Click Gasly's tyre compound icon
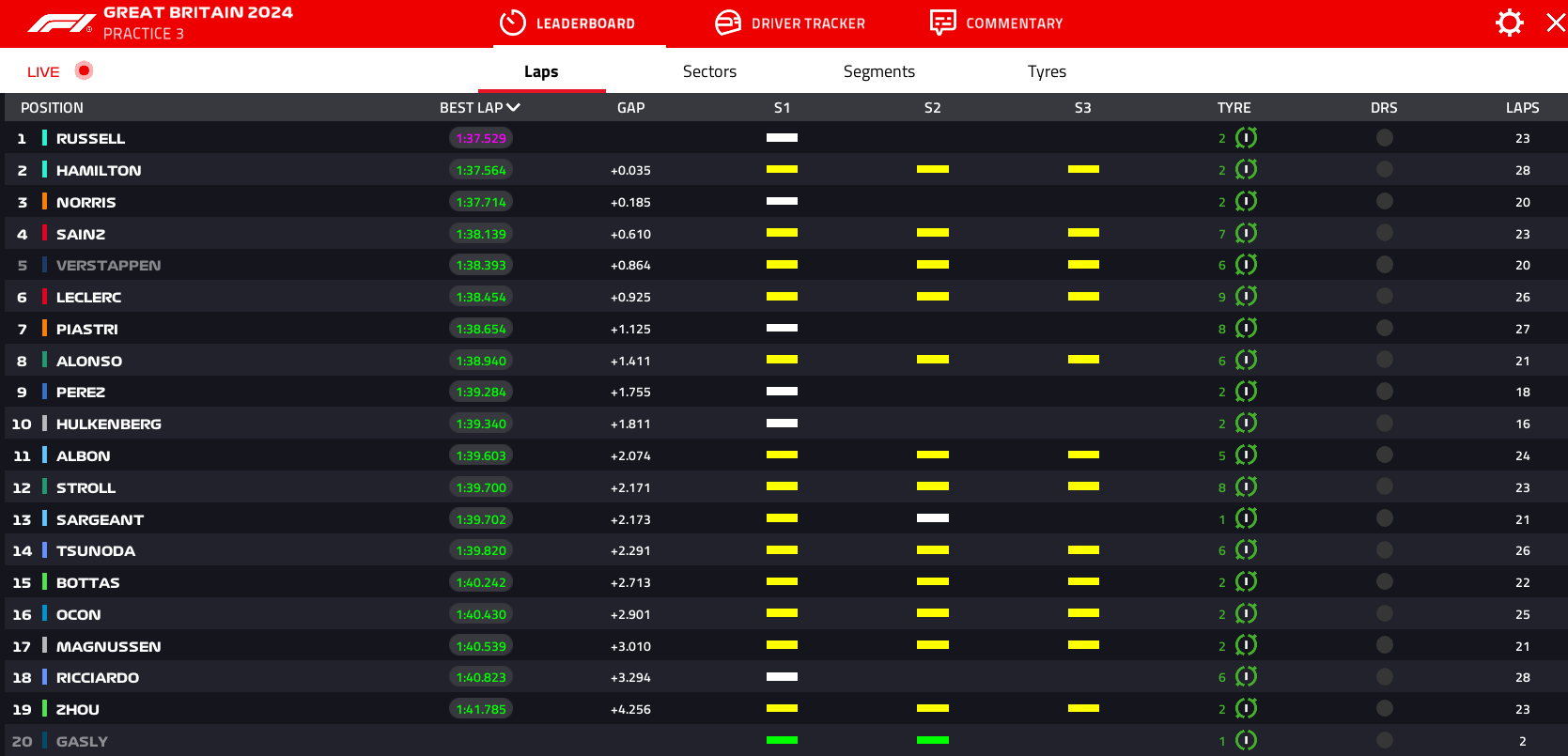This screenshot has height=756, width=1568. pos(1246,740)
